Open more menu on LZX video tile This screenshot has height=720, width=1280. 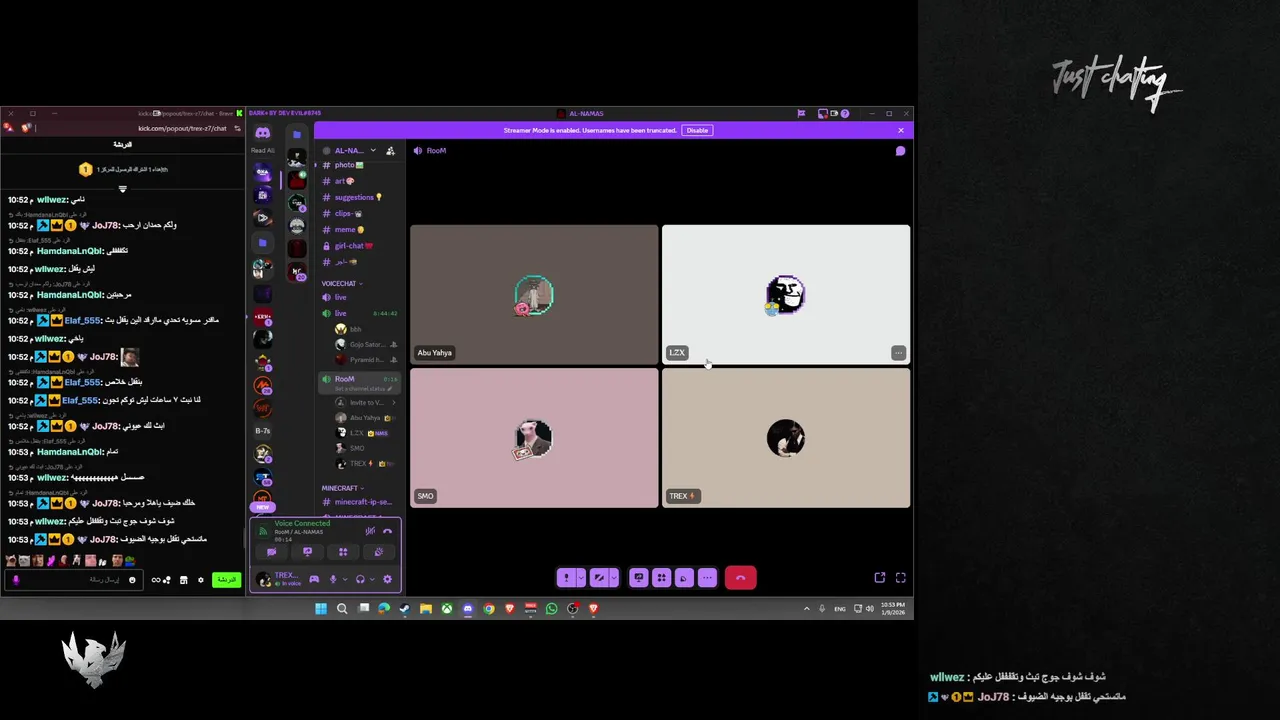point(898,353)
